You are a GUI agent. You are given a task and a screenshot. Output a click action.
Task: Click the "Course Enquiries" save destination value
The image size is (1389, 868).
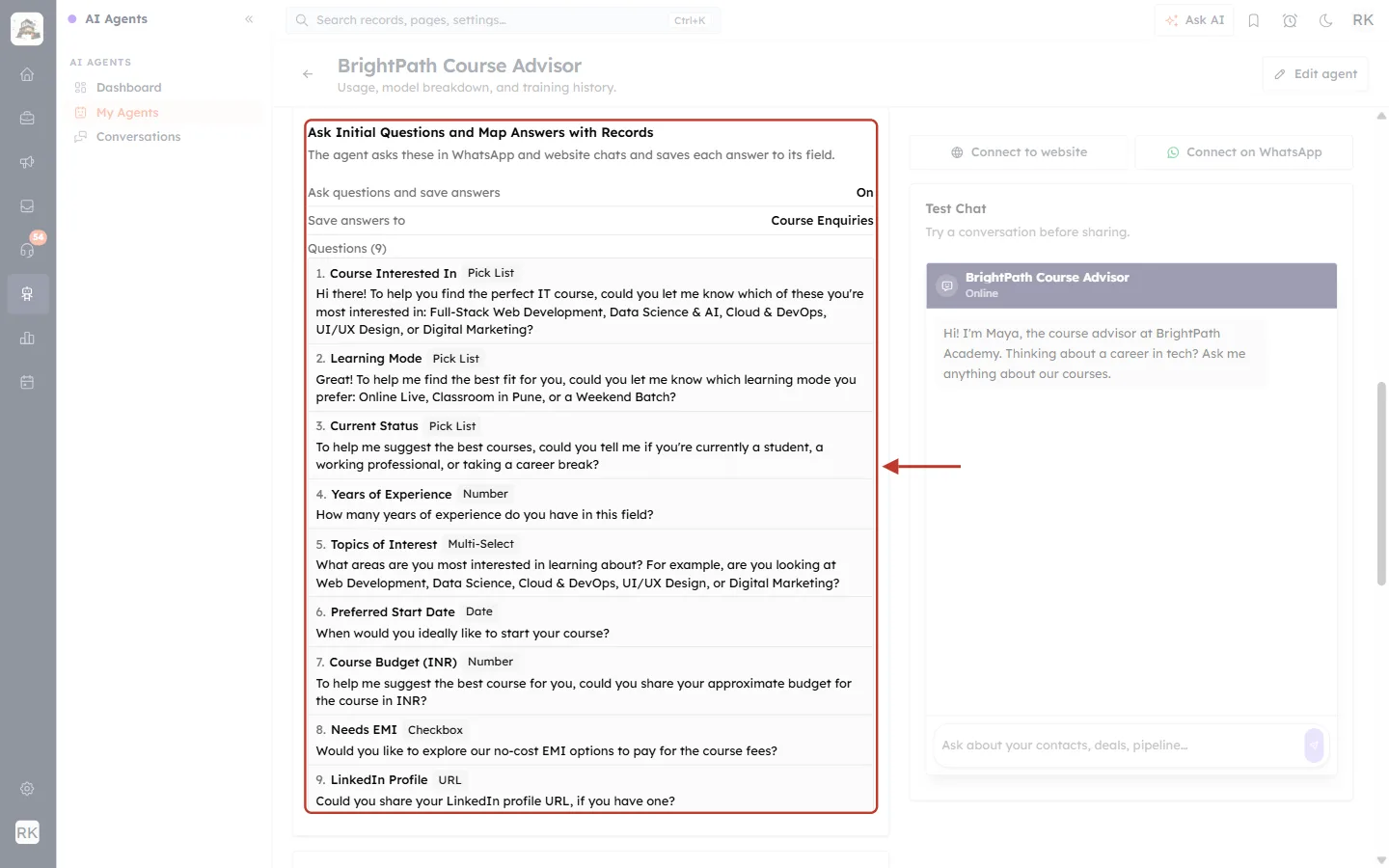(822, 221)
